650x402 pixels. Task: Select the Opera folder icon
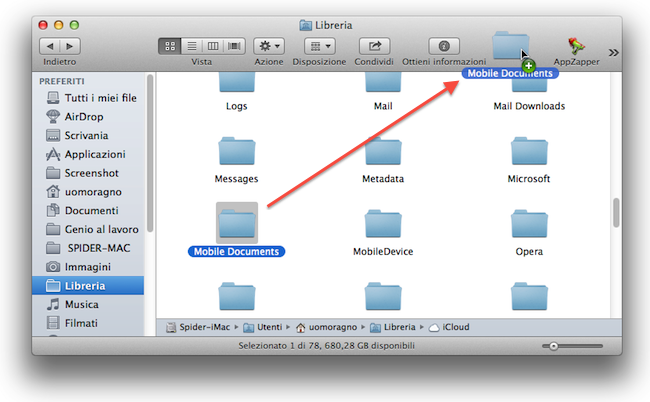[x=529, y=226]
